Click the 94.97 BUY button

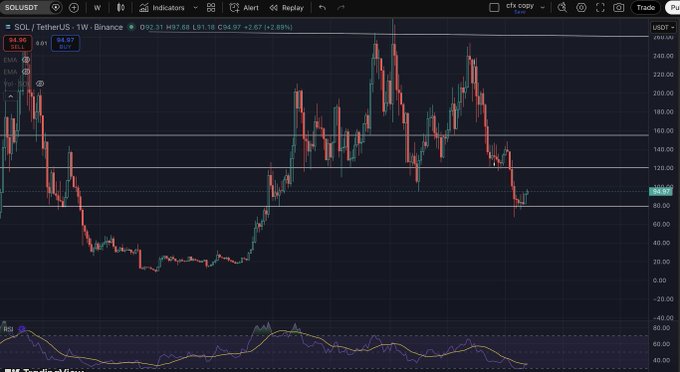(65, 43)
